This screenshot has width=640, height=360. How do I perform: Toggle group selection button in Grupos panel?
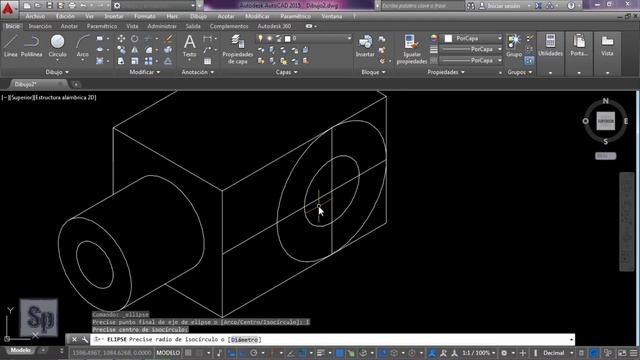(529, 61)
